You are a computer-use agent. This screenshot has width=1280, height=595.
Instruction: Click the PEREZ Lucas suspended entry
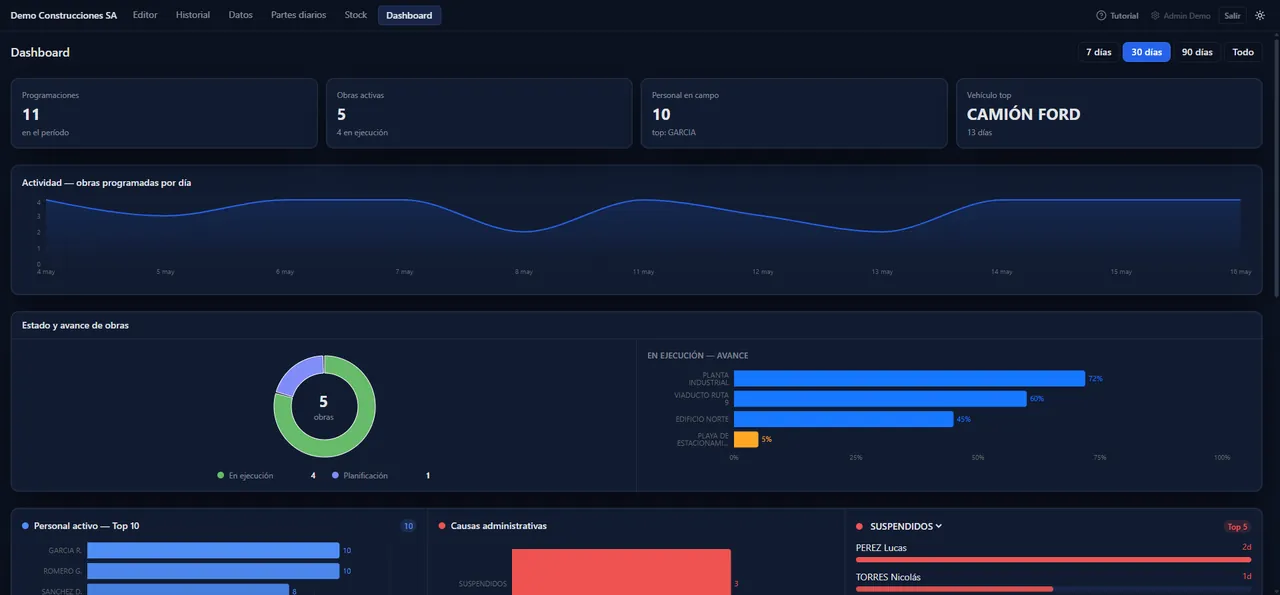(x=1053, y=553)
